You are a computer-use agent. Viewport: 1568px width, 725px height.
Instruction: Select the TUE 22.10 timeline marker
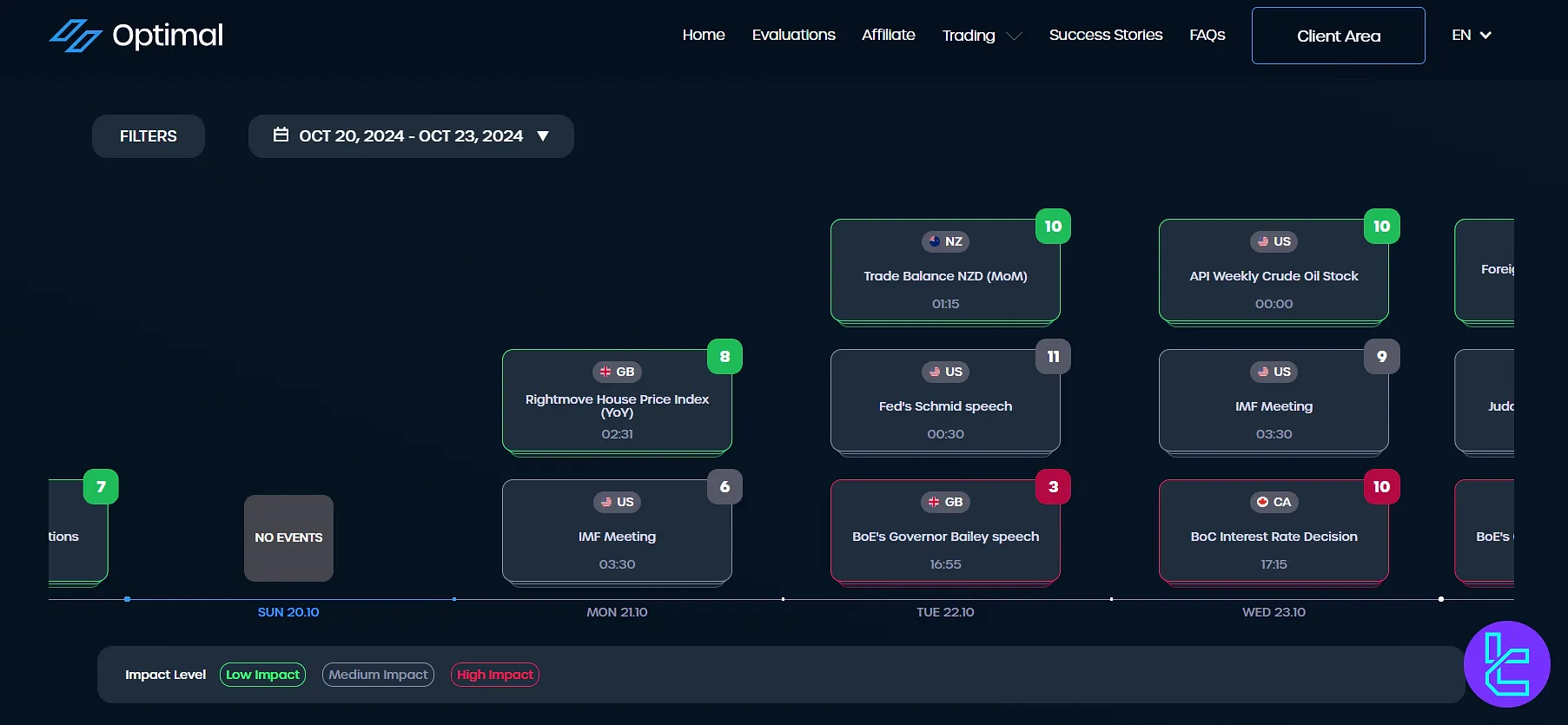click(945, 612)
